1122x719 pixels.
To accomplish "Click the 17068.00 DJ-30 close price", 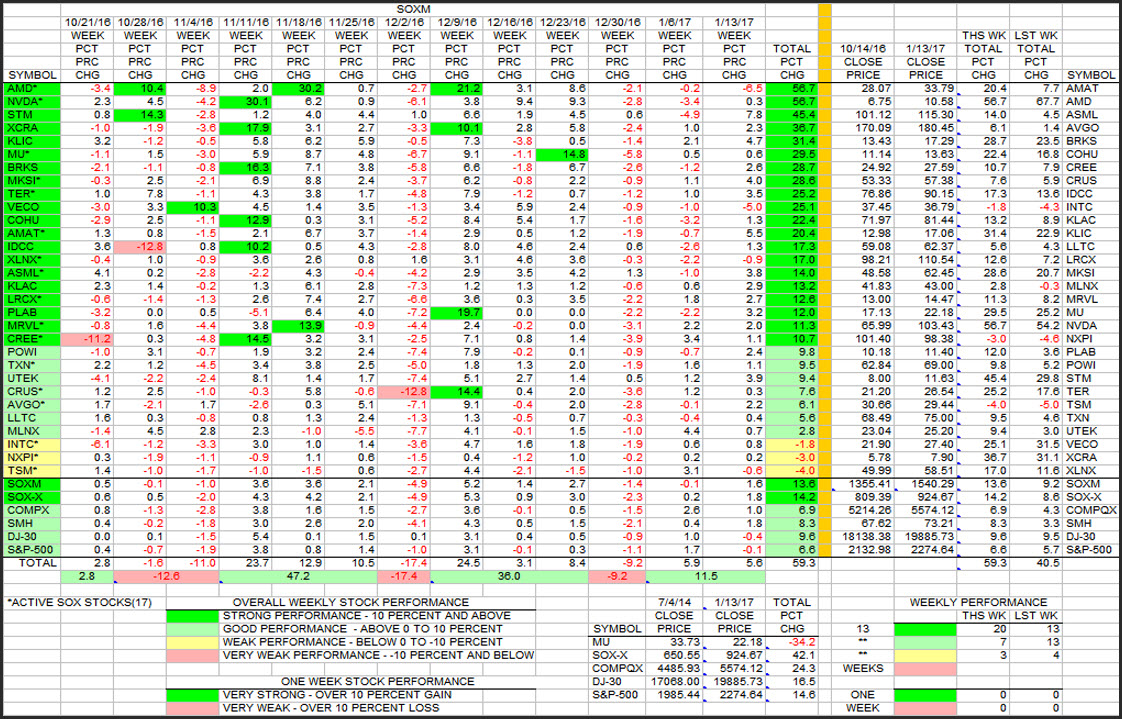I will pyautogui.click(x=674, y=682).
